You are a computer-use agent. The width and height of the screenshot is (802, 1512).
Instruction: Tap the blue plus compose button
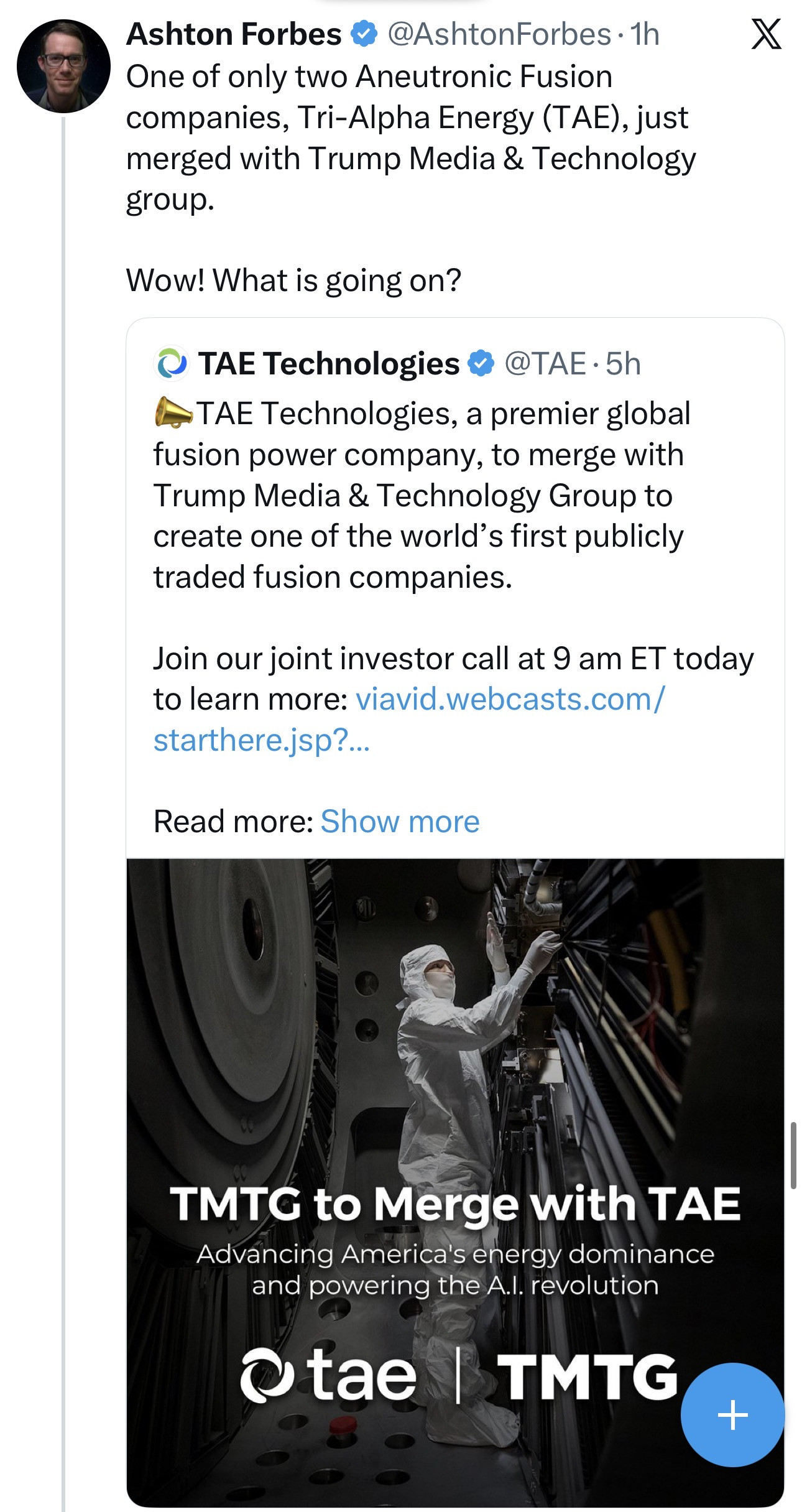732,1415
